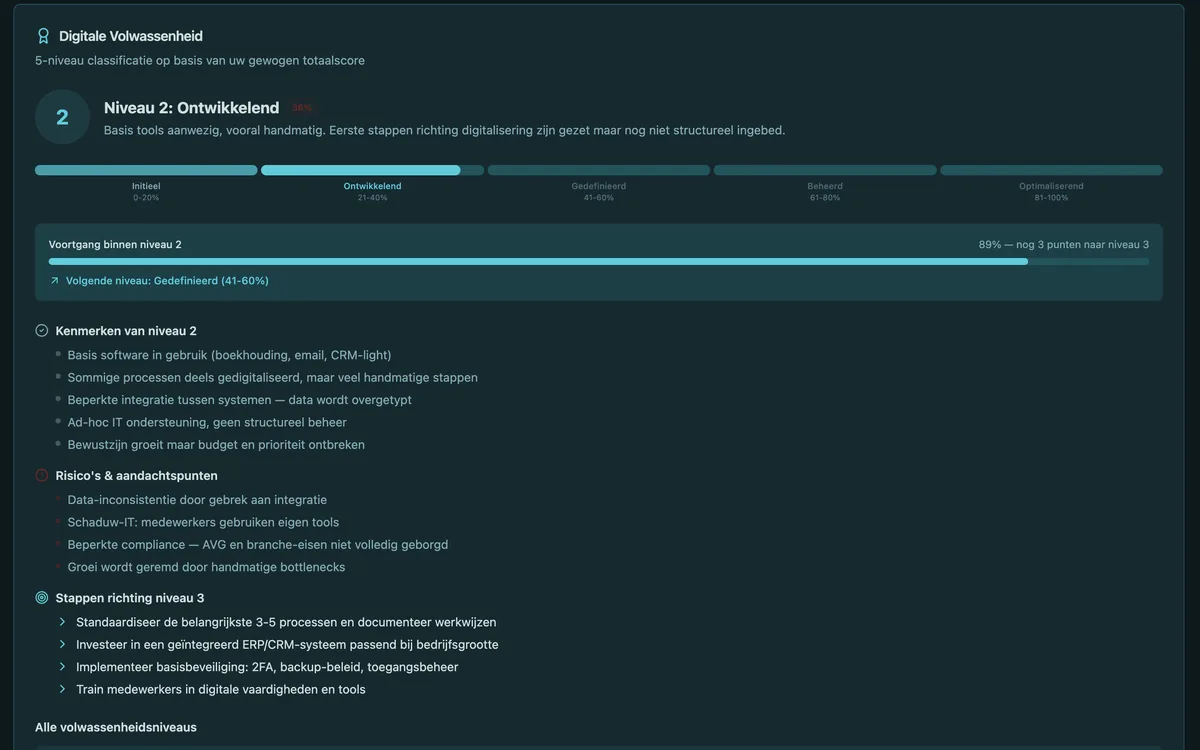This screenshot has width=1200, height=750.
Task: Click the 'Basis tools aanwezig' description text
Action: tap(445, 130)
